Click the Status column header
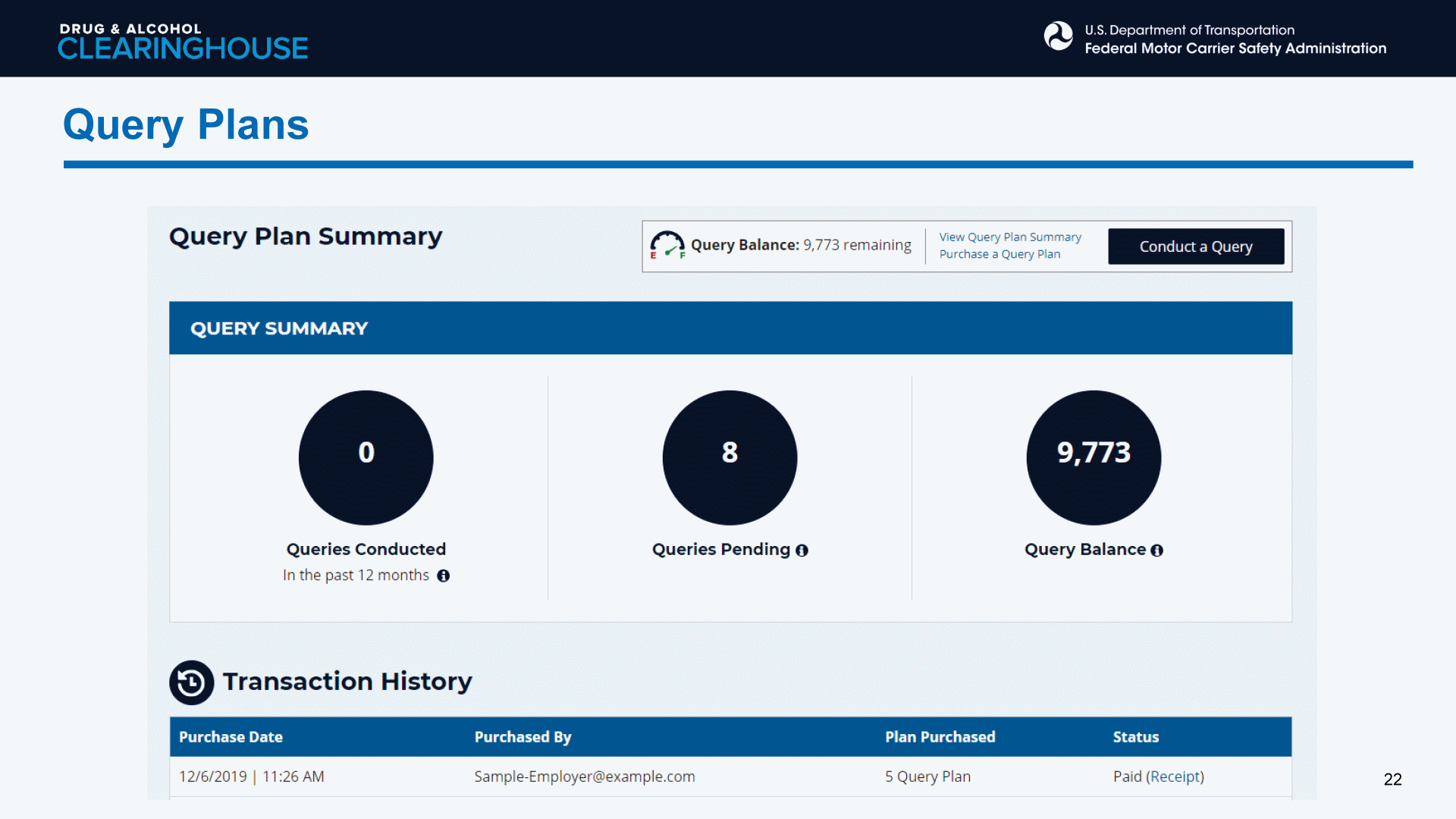 [x=1135, y=737]
